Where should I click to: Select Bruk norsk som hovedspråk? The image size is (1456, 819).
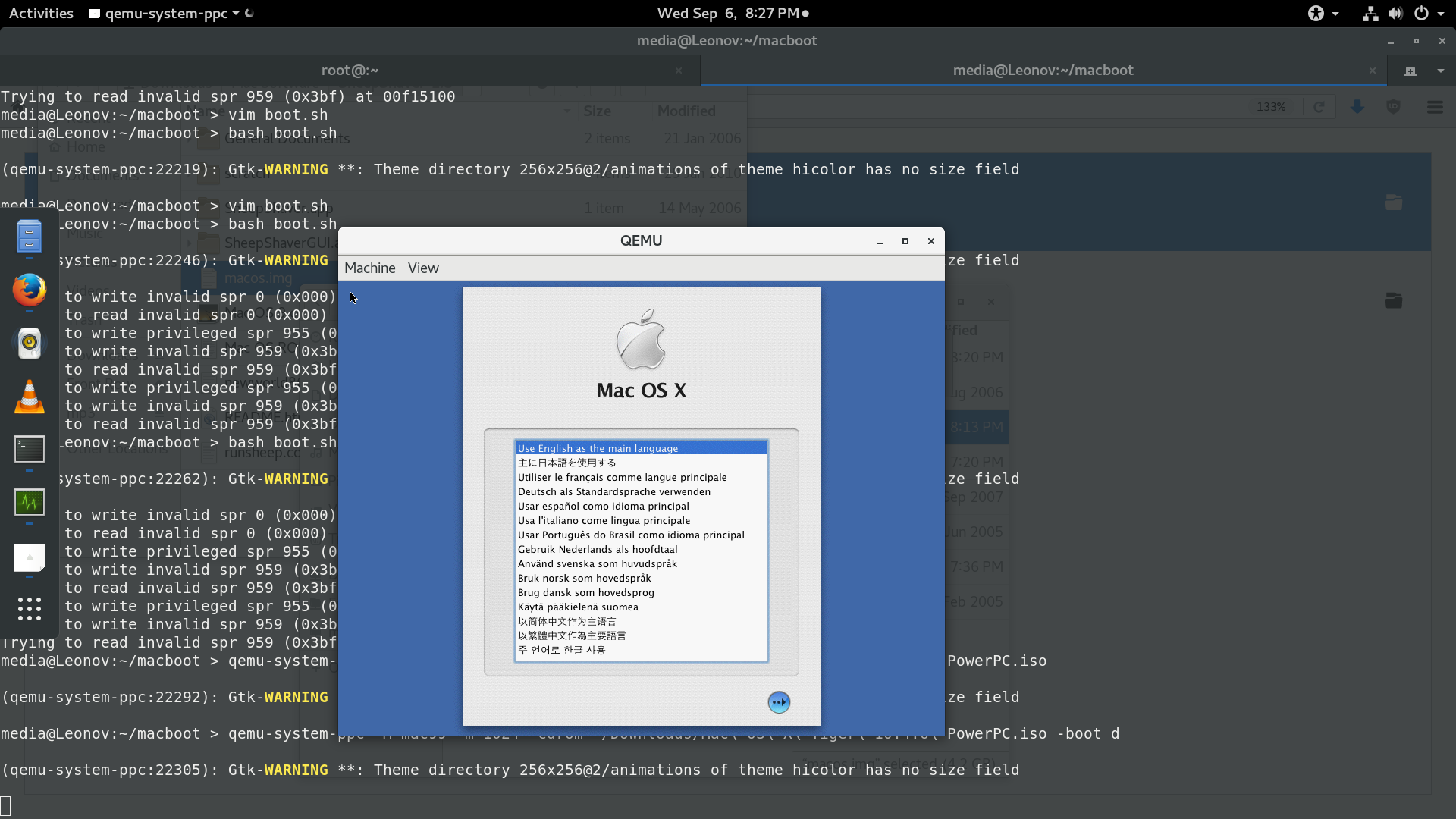pos(641,578)
